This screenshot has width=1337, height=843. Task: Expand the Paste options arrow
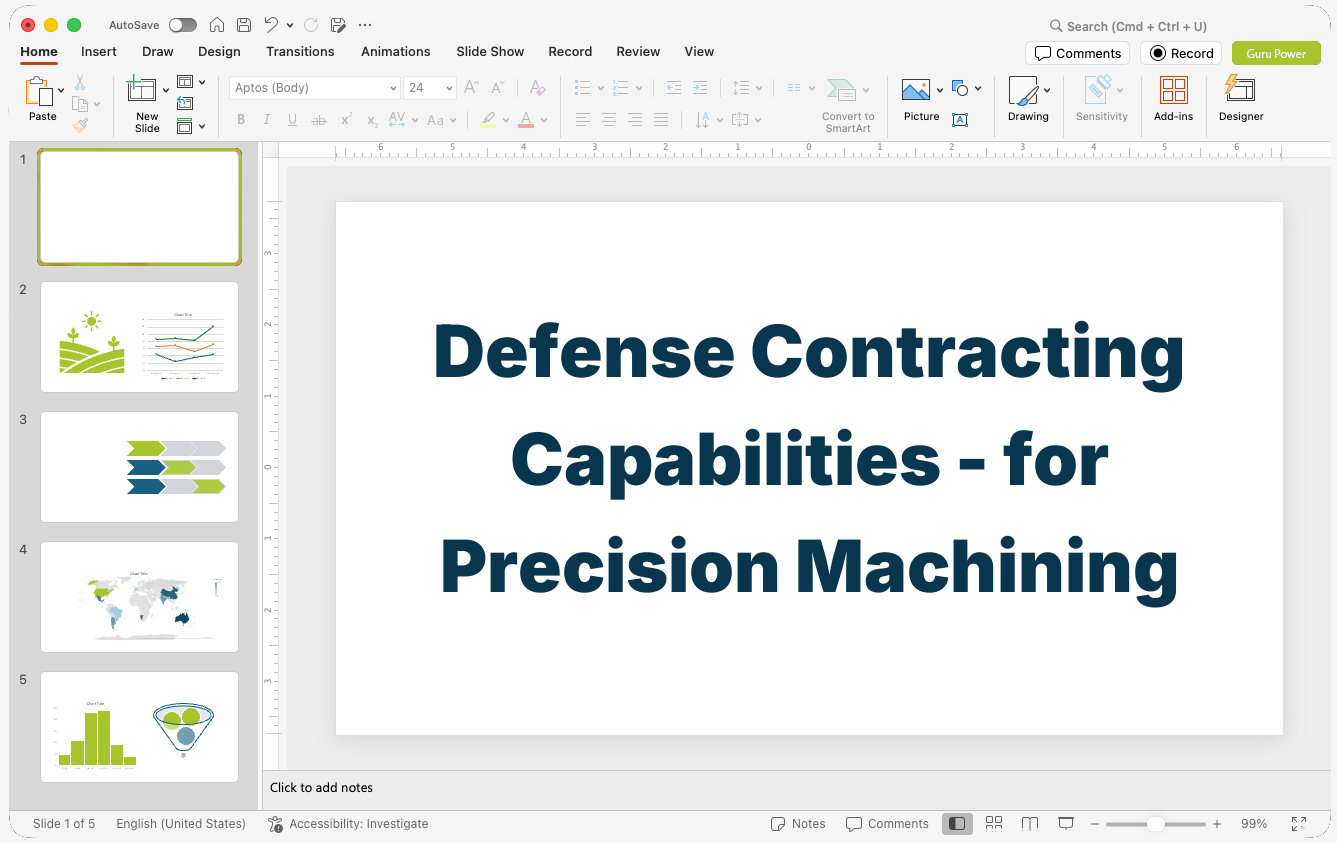(x=61, y=91)
